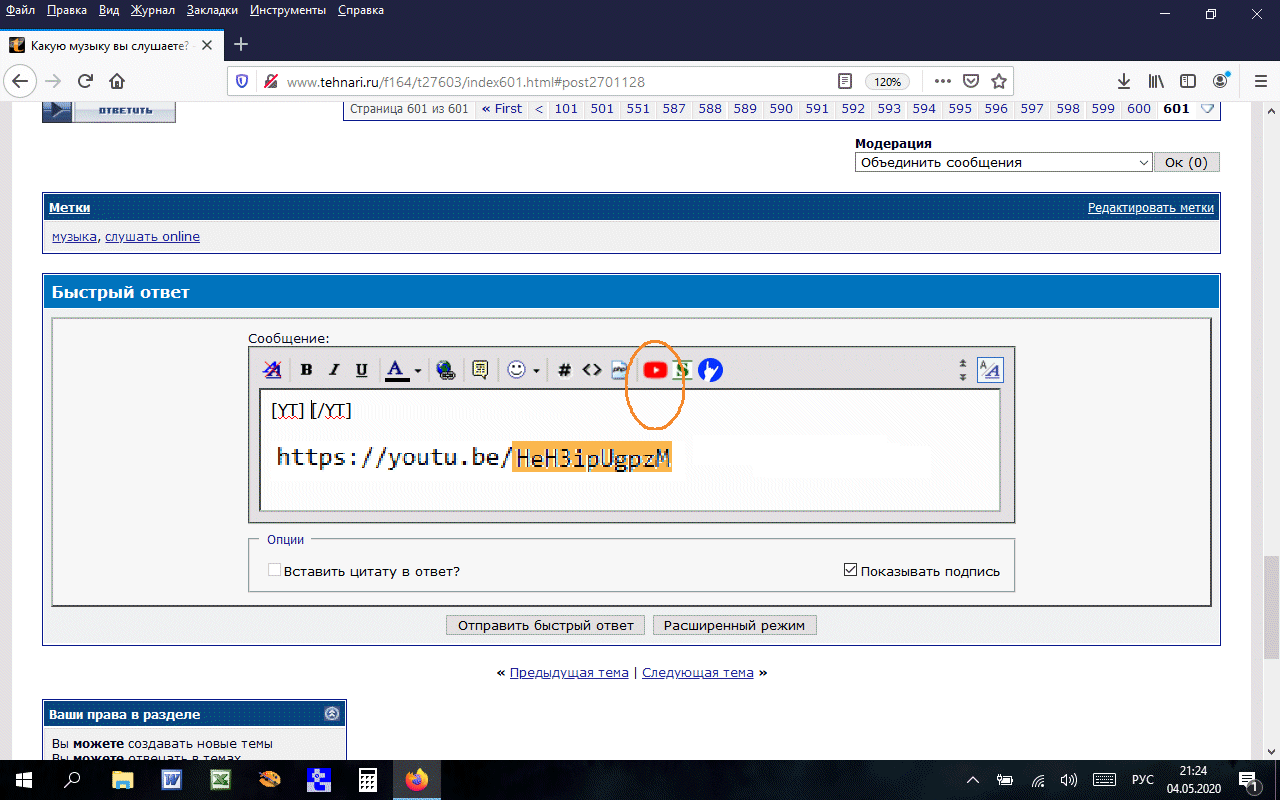Click the 'Ок (0)' moderation button

pyautogui.click(x=1187, y=162)
